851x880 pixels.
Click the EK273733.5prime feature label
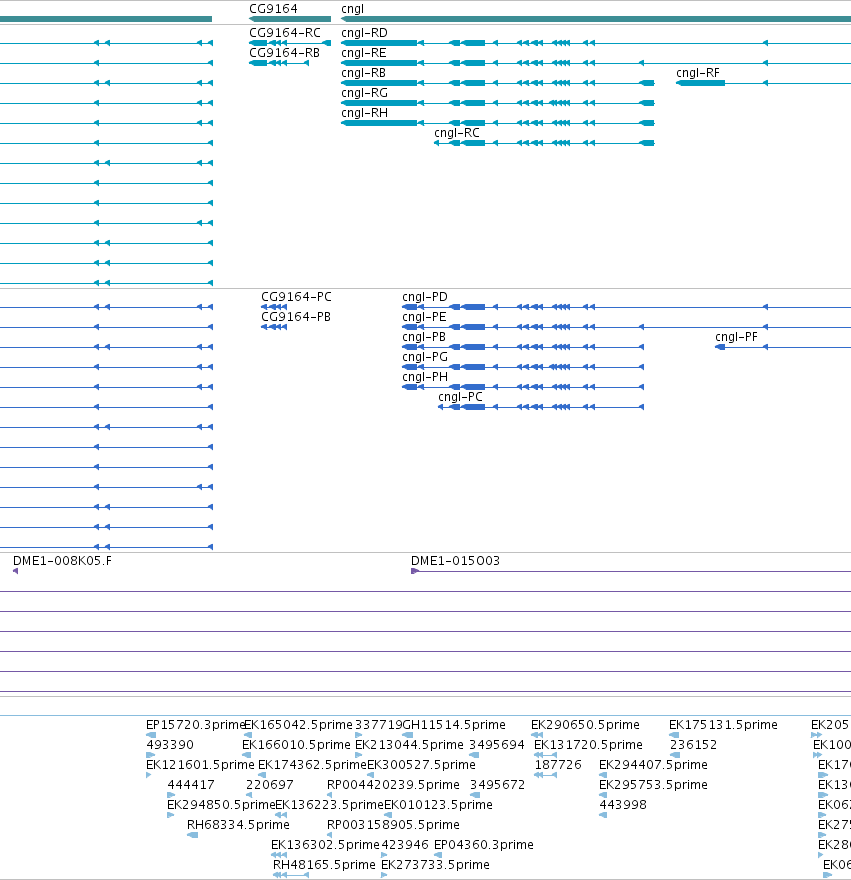[435, 865]
